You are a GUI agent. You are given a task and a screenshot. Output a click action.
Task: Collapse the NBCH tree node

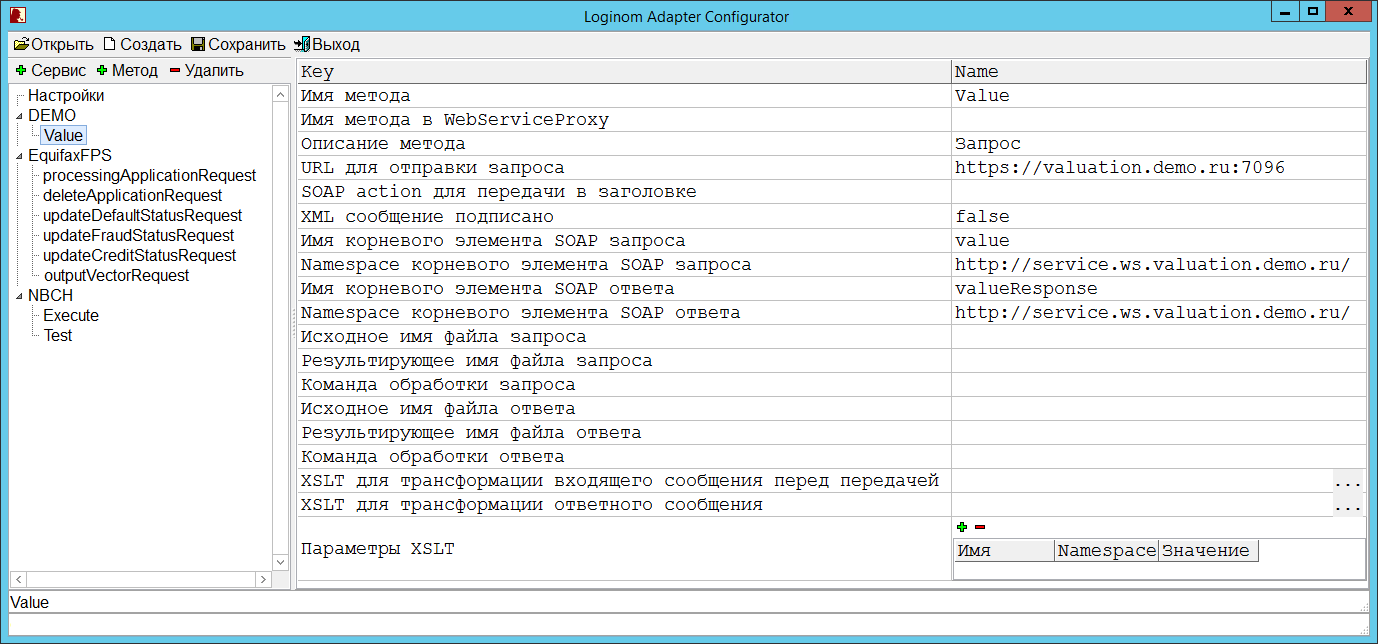19,296
